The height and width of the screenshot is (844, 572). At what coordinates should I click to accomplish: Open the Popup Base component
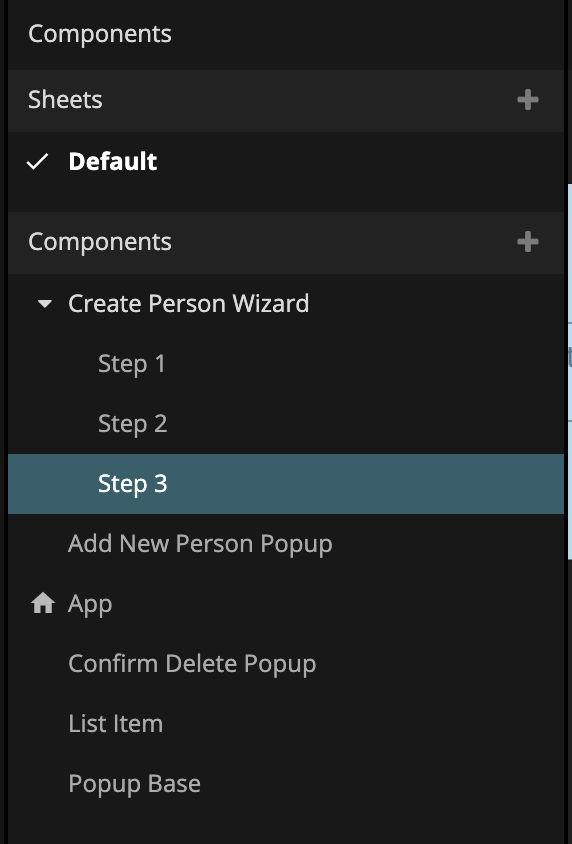[135, 784]
